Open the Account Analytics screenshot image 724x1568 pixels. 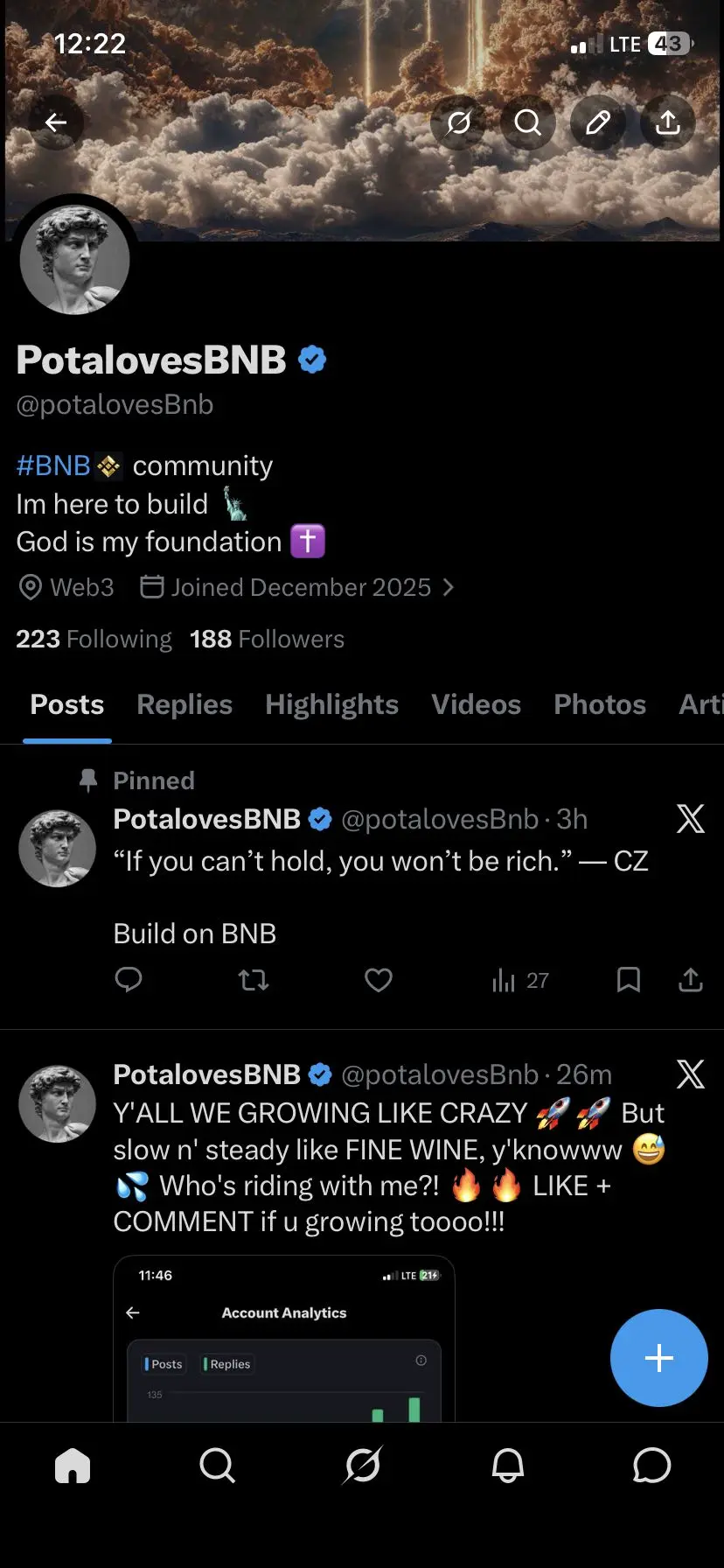pyautogui.click(x=284, y=1339)
